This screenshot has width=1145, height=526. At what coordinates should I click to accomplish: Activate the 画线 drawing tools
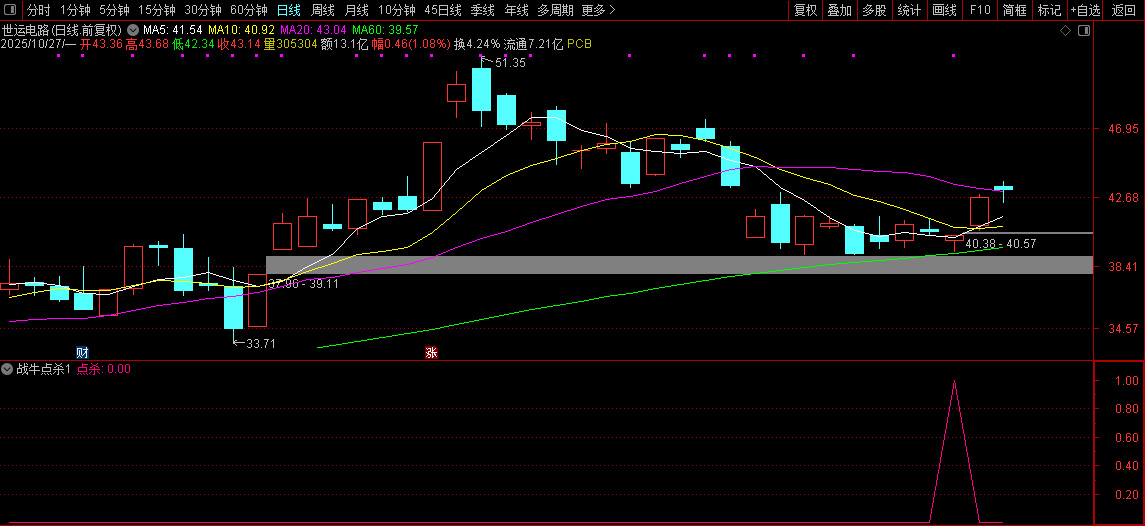point(944,10)
